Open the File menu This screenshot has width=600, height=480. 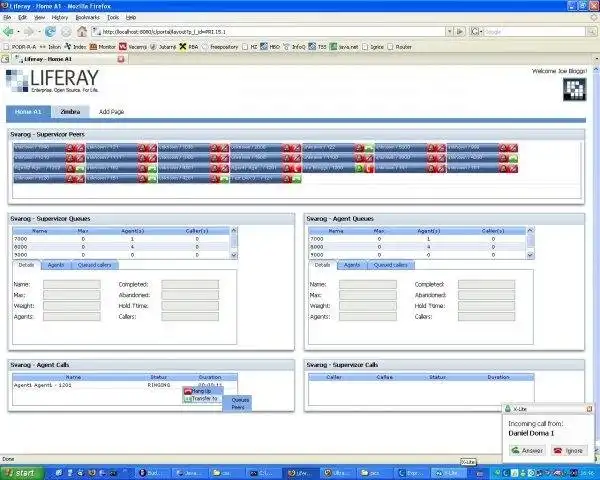[7, 17]
